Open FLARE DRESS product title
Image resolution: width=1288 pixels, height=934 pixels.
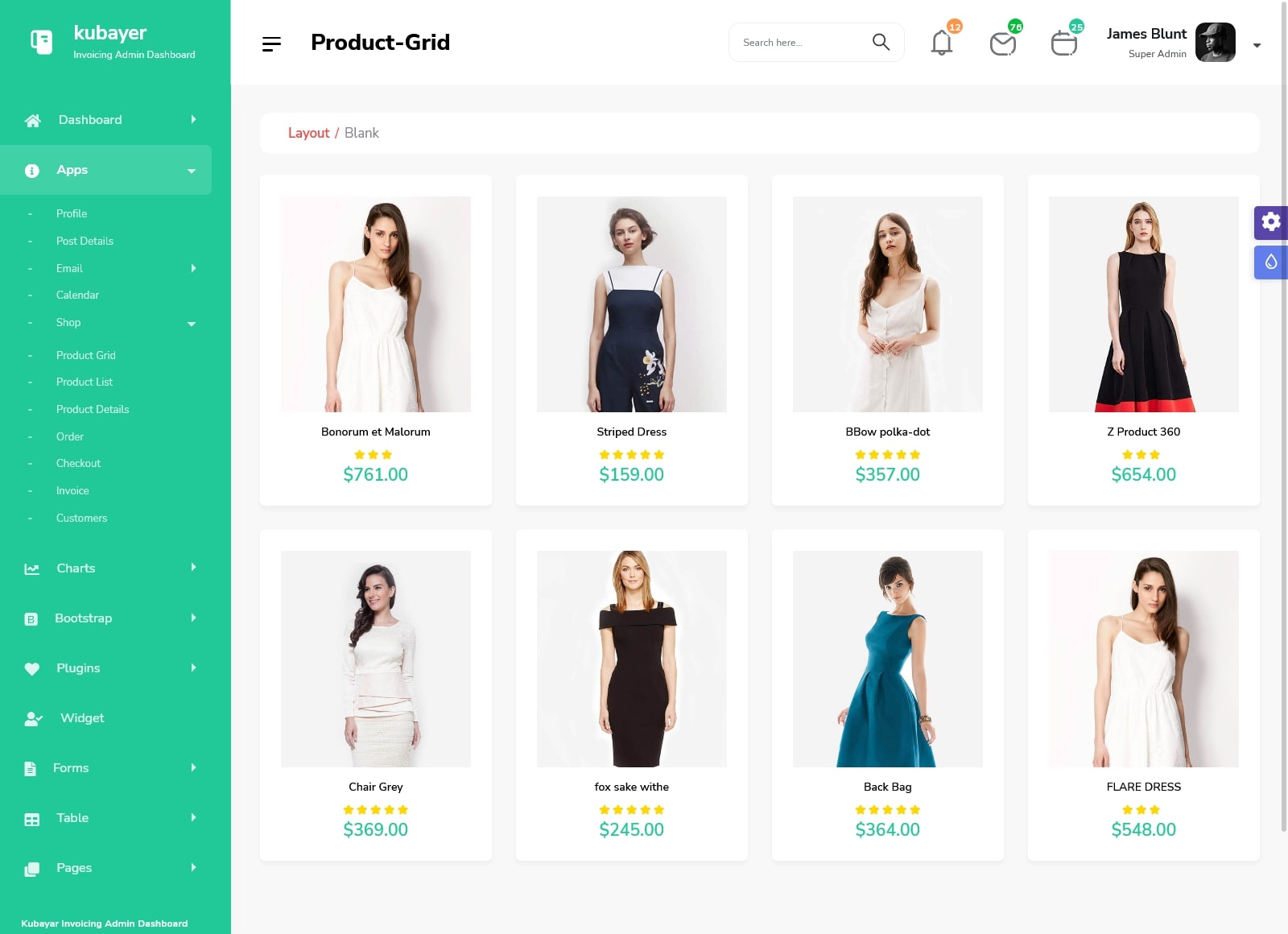tap(1144, 787)
